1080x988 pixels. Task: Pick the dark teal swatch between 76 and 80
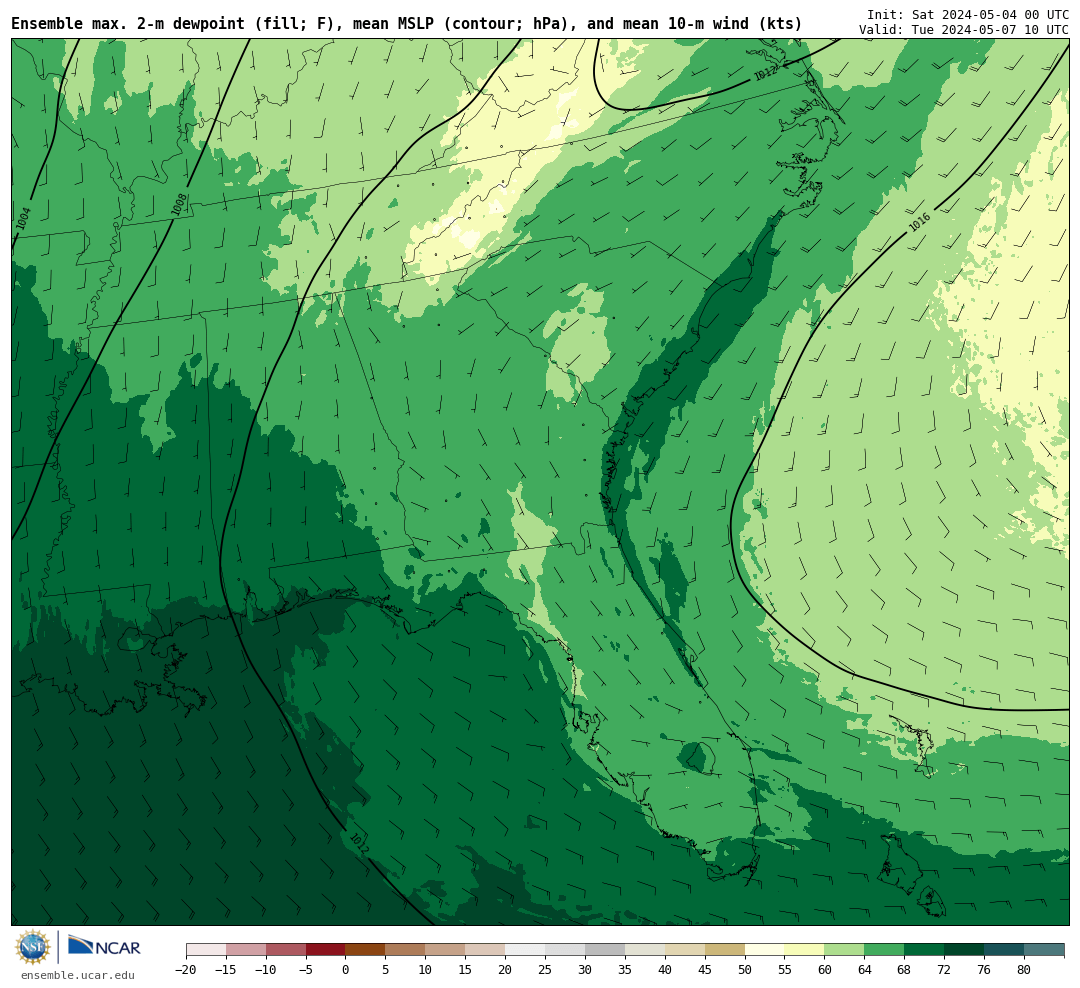coord(1005,950)
